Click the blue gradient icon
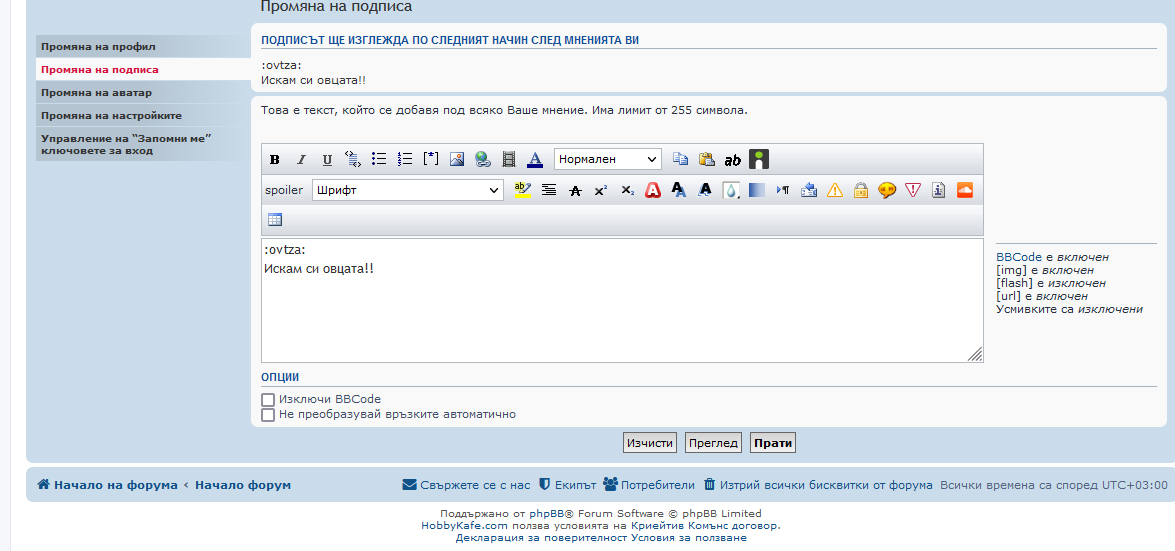This screenshot has height=551, width=1175. [x=757, y=190]
